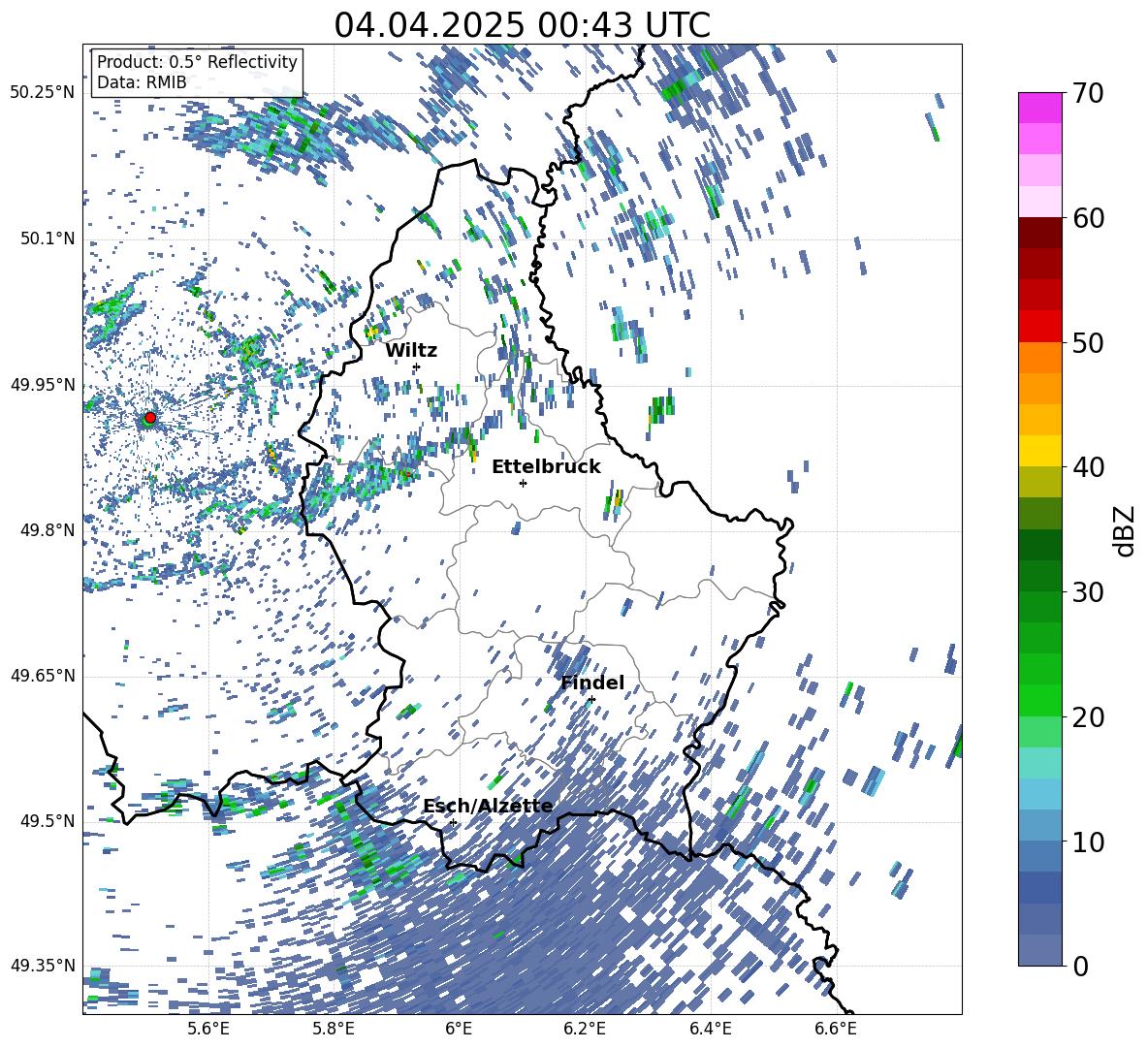This screenshot has height=1048, width=1148.
Task: Click the bright red colorbar segment near 50
Action: [x=1039, y=327]
